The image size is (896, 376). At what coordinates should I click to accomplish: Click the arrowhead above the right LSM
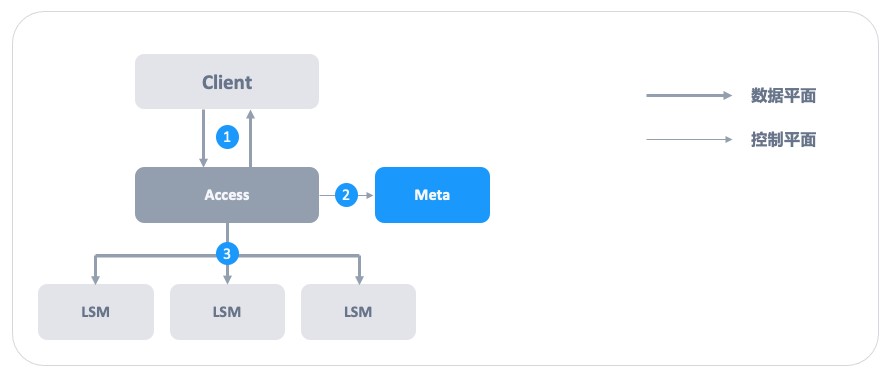click(x=359, y=279)
